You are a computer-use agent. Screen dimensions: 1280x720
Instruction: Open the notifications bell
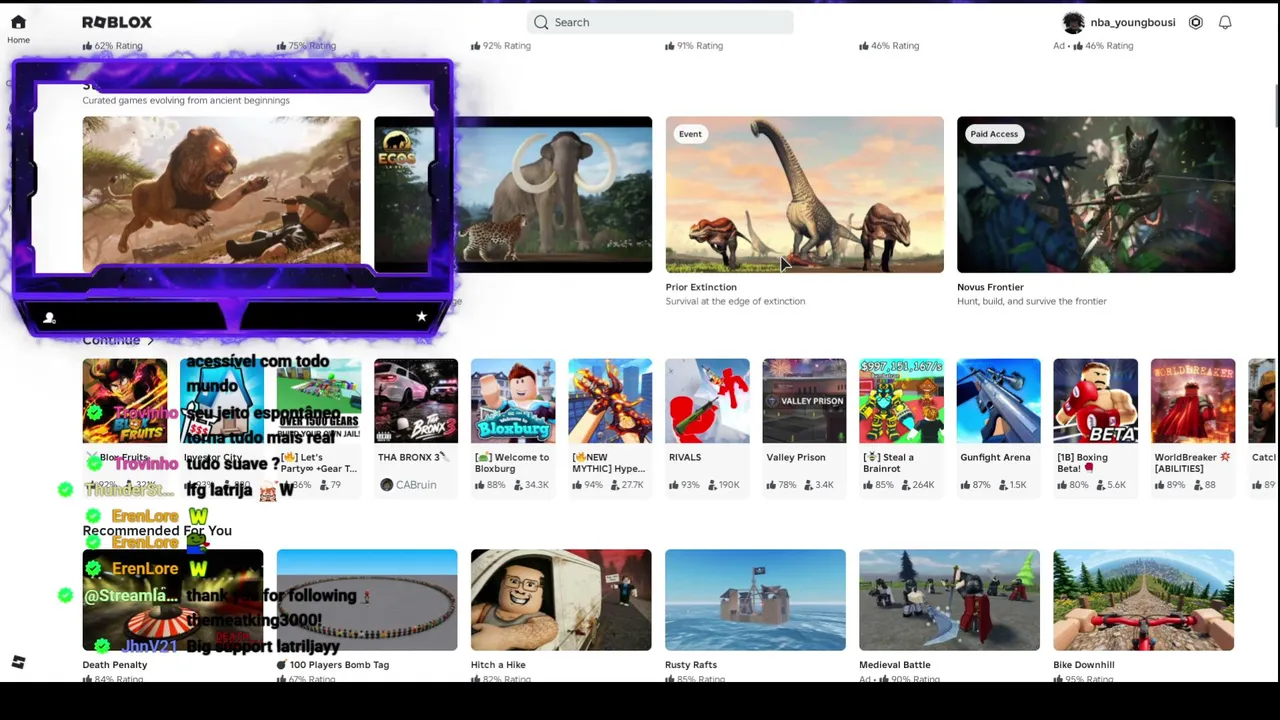pyautogui.click(x=1225, y=22)
